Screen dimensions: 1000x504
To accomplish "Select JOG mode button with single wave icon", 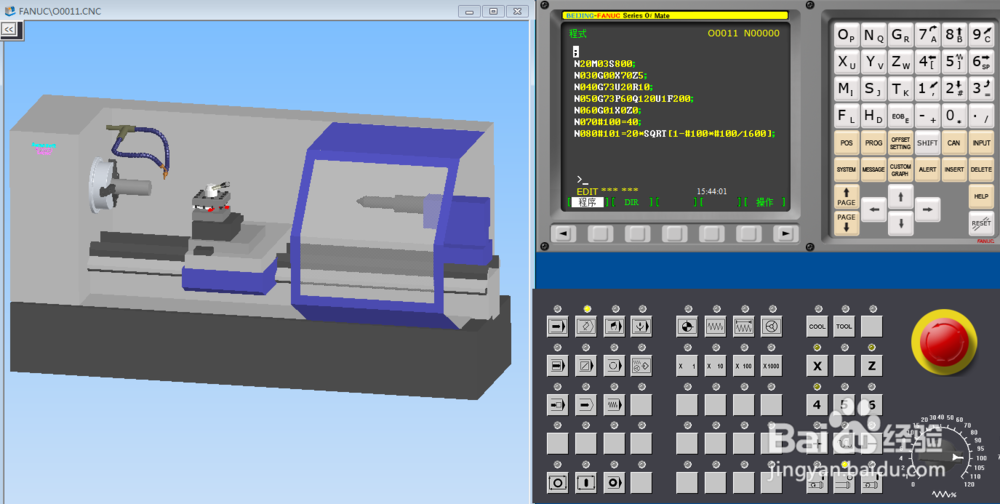I will (x=715, y=327).
